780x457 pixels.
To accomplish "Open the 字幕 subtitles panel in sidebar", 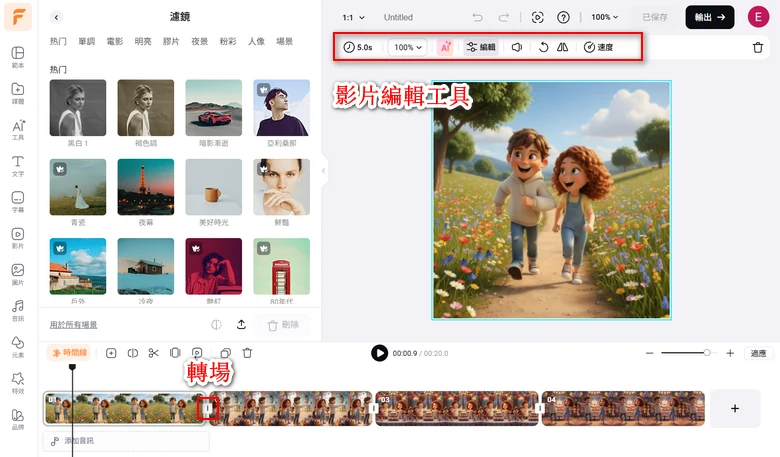I will (x=17, y=202).
